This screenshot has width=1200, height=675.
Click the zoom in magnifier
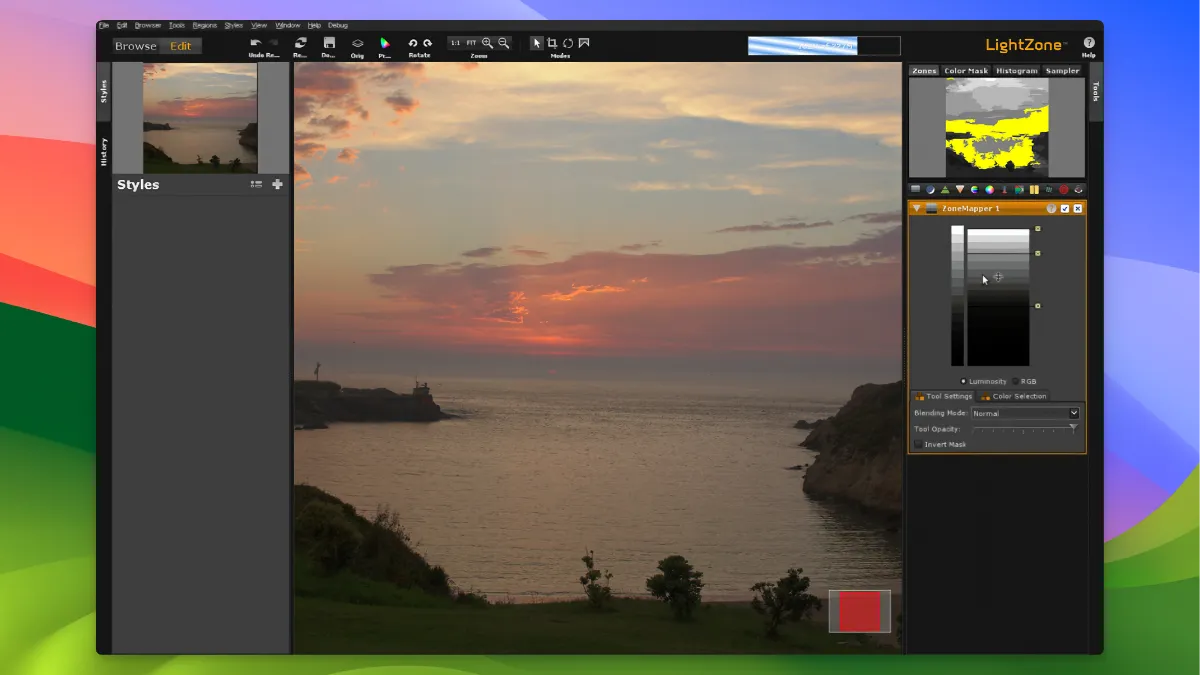(488, 43)
